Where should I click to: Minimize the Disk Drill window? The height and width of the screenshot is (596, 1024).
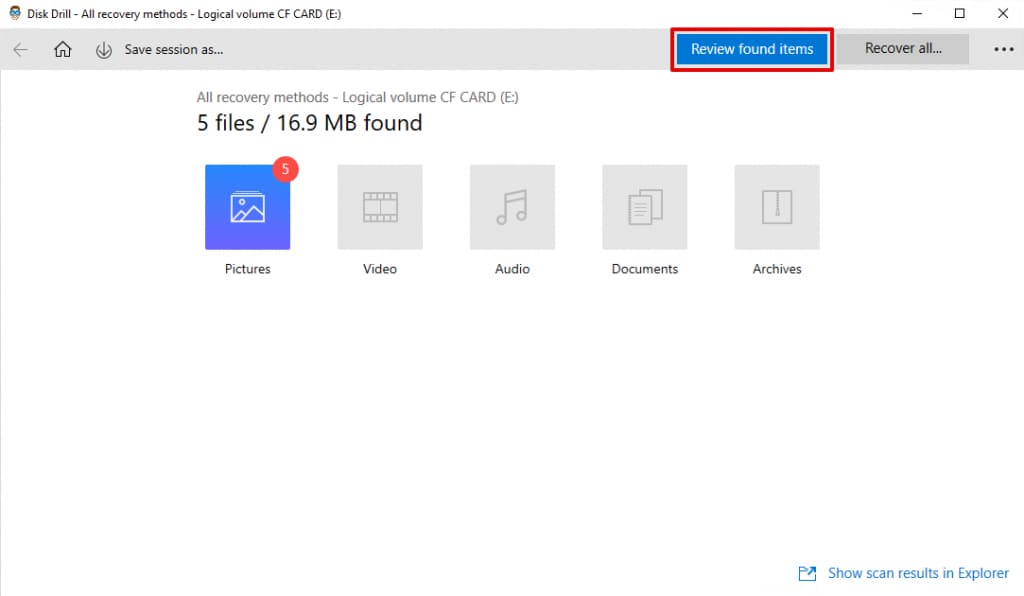(917, 13)
